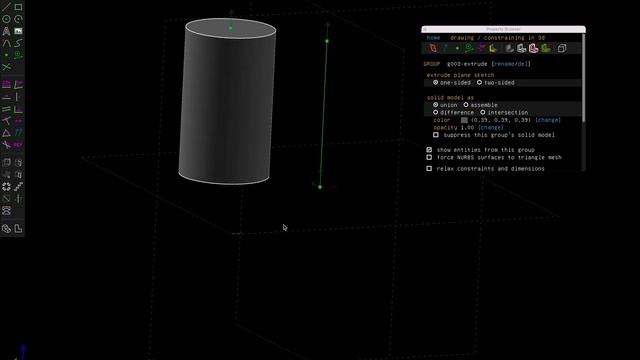
Task: Apply parallel constraint
Action: click(6, 109)
